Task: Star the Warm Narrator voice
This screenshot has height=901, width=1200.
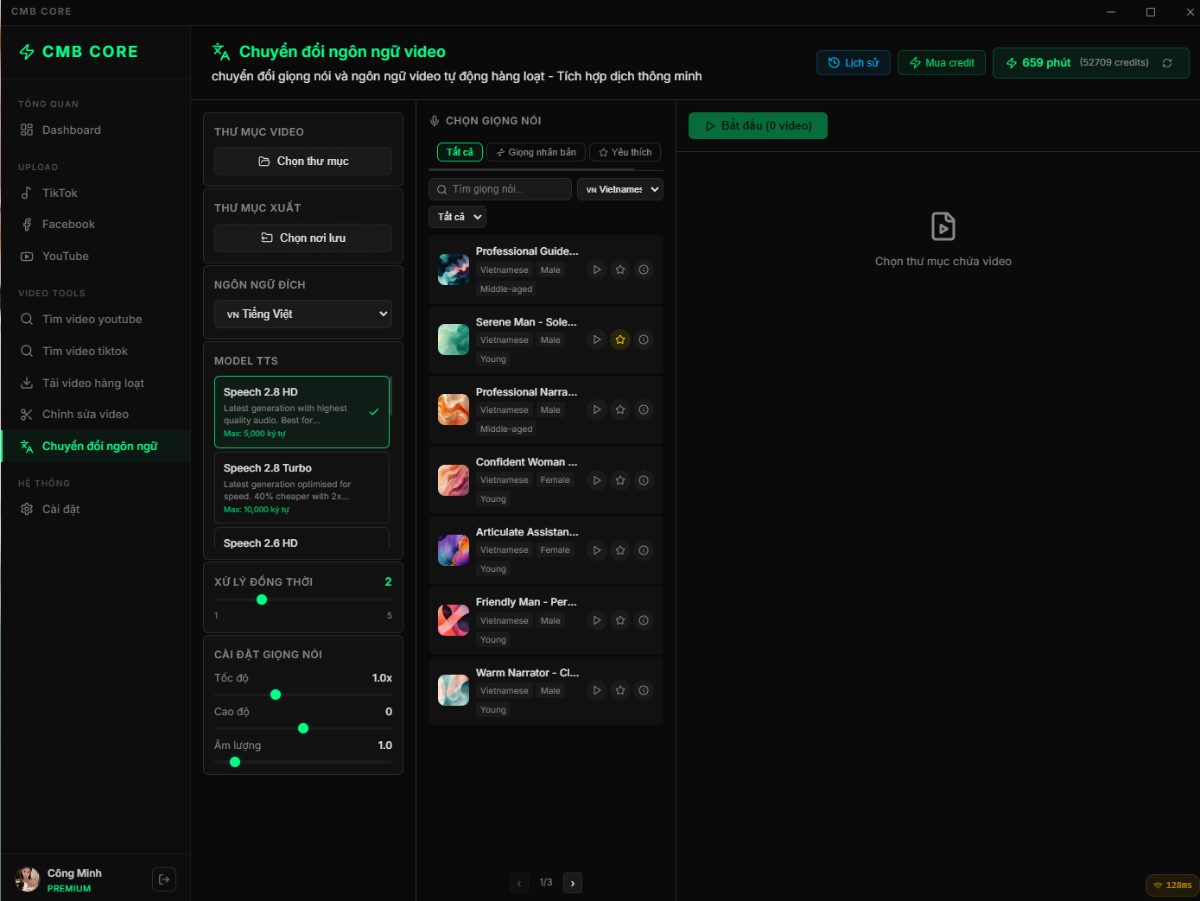Action: coord(620,690)
